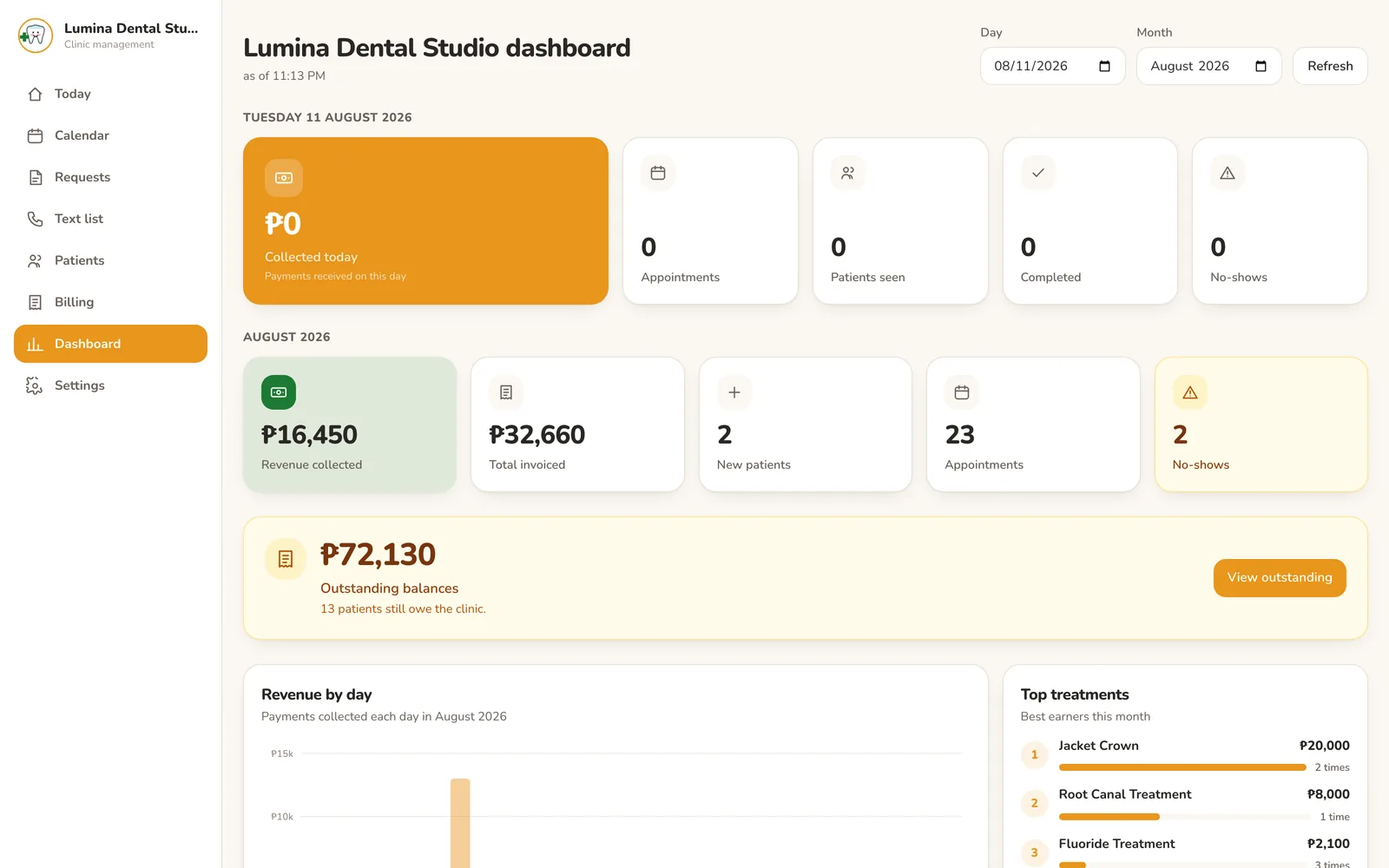Click the invoice icon on Total invoiced card

(506, 392)
